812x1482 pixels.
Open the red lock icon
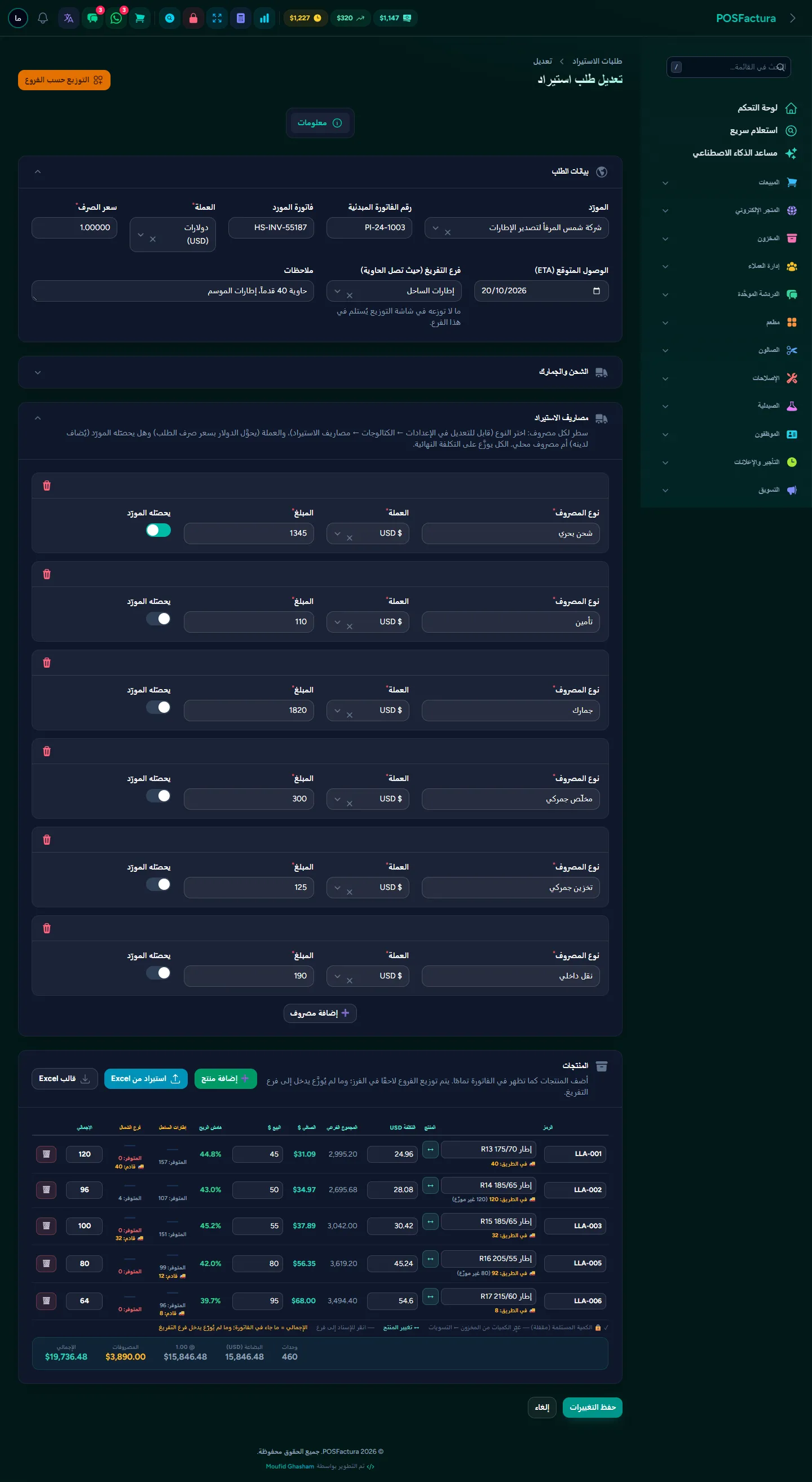point(193,18)
